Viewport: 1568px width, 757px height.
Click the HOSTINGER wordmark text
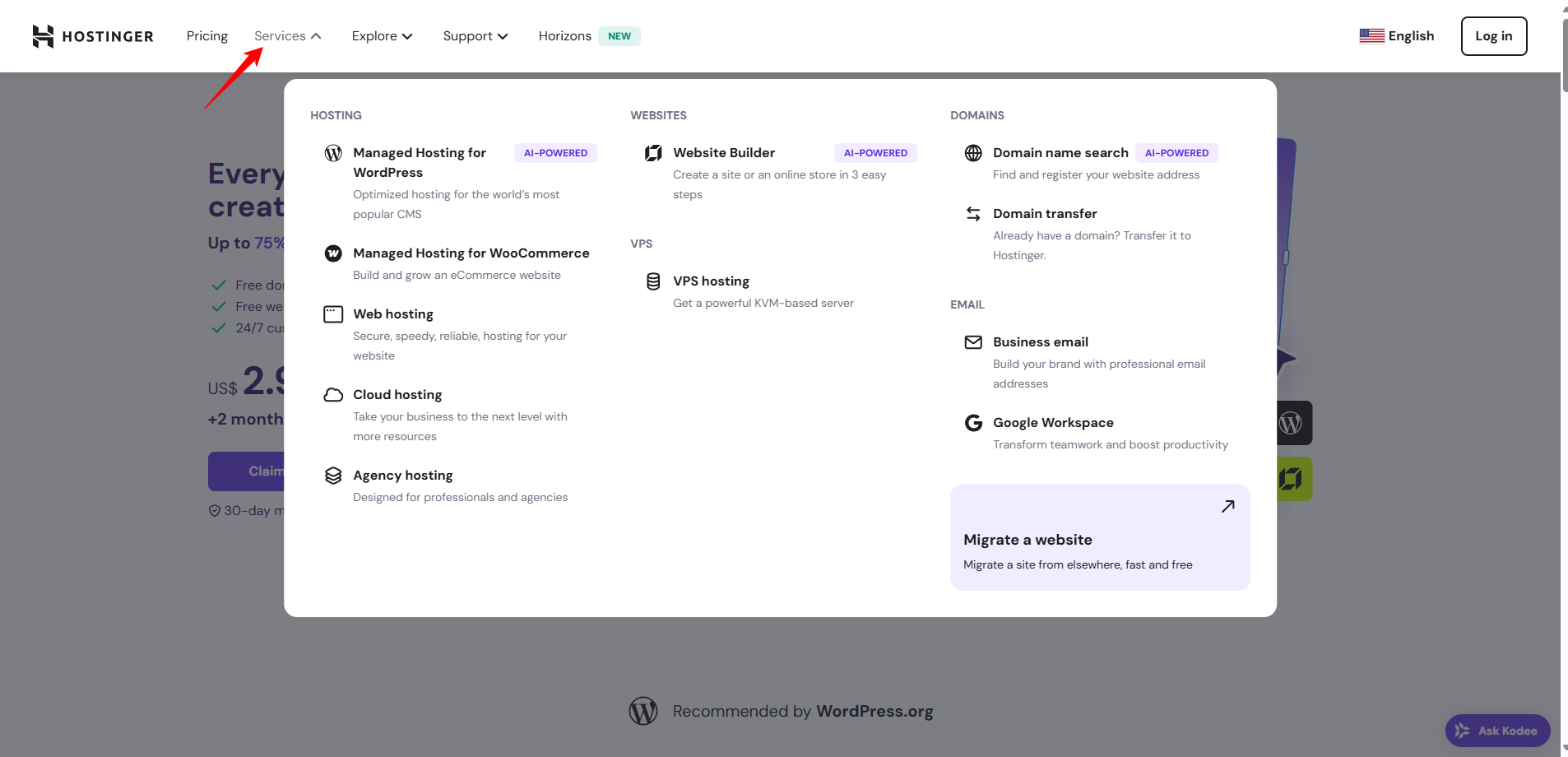[x=108, y=36]
